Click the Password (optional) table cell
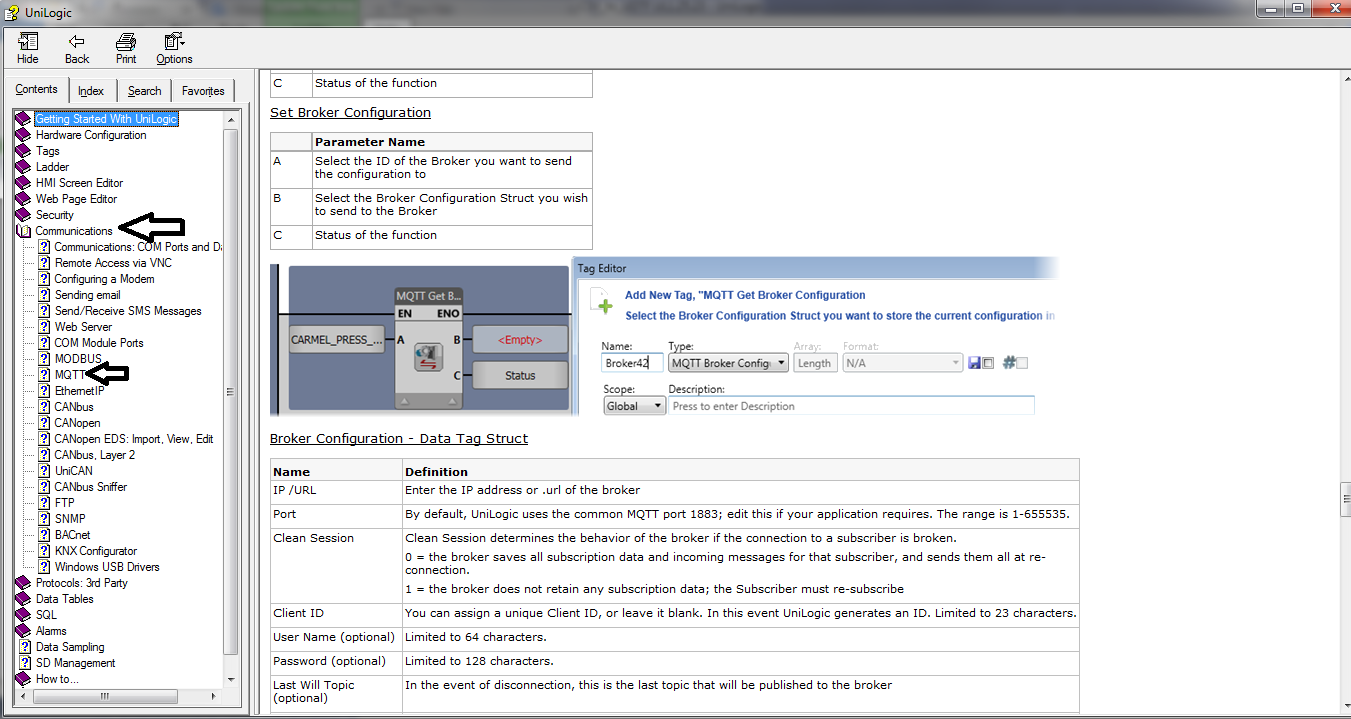This screenshot has height=719, width=1351. tap(336, 663)
